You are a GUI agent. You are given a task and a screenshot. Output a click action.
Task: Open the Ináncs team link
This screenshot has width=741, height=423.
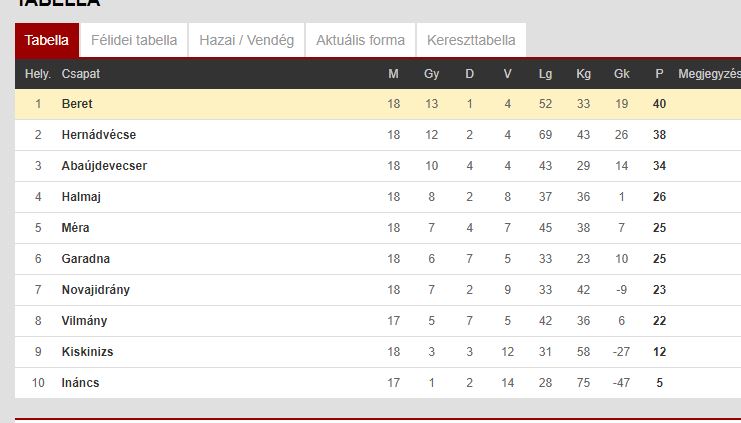(80, 383)
